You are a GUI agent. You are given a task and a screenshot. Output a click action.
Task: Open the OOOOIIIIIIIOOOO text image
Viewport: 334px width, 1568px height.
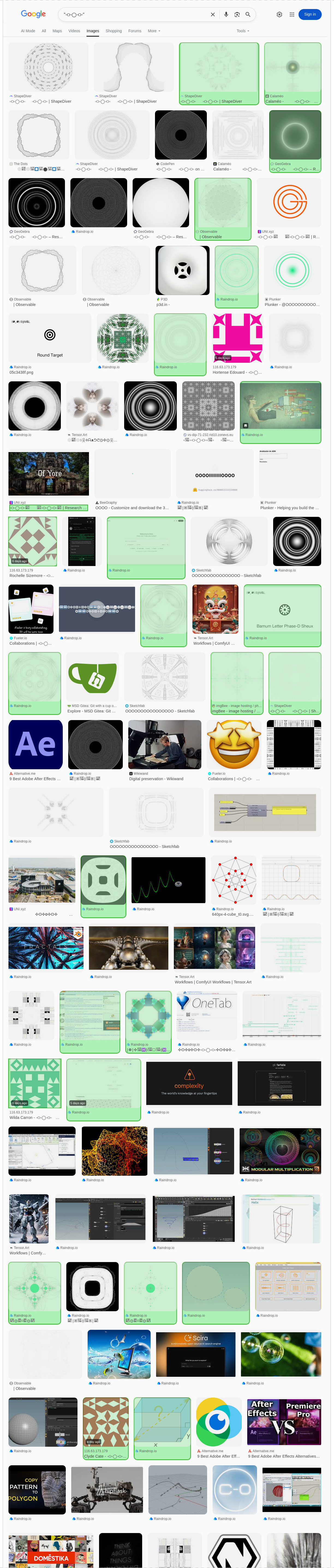click(x=215, y=474)
